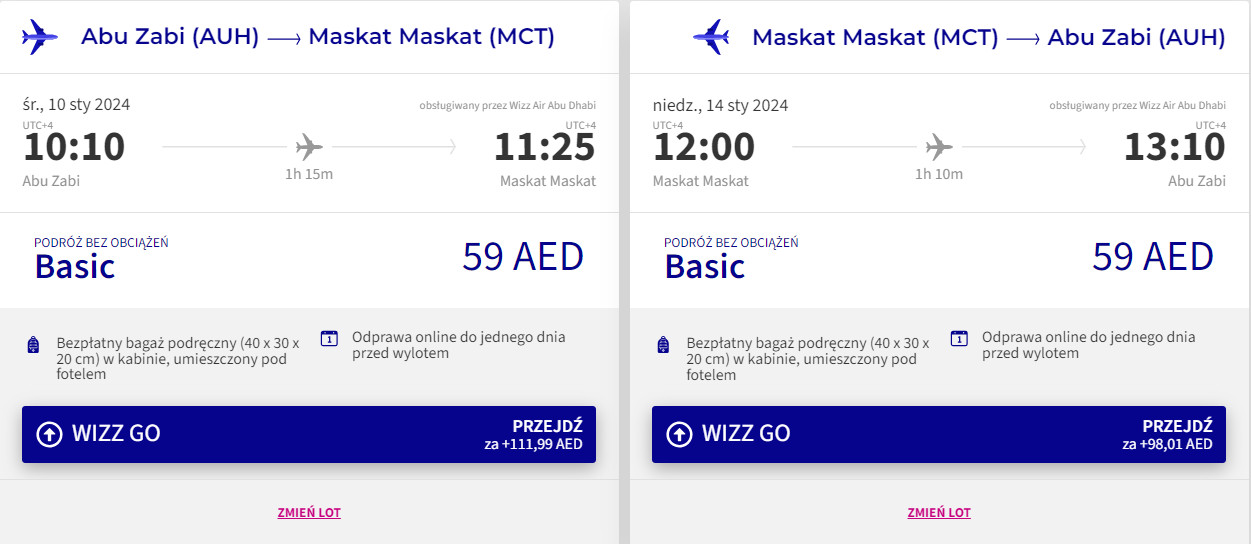Upgrade to WIZZ GO for +111,99 AED
This screenshot has width=1251, height=544.
coord(309,434)
